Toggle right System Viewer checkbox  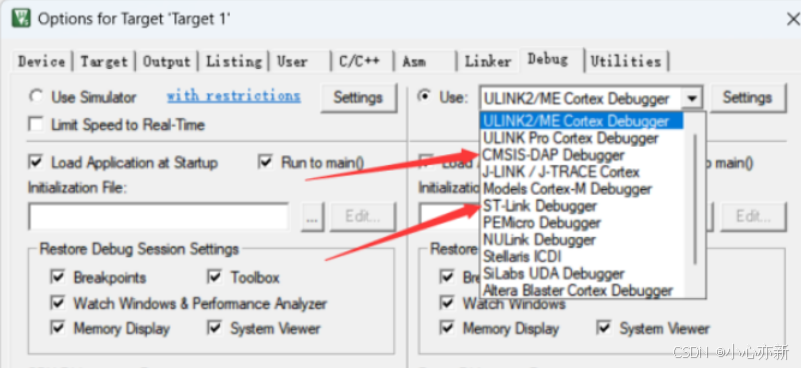coord(604,328)
